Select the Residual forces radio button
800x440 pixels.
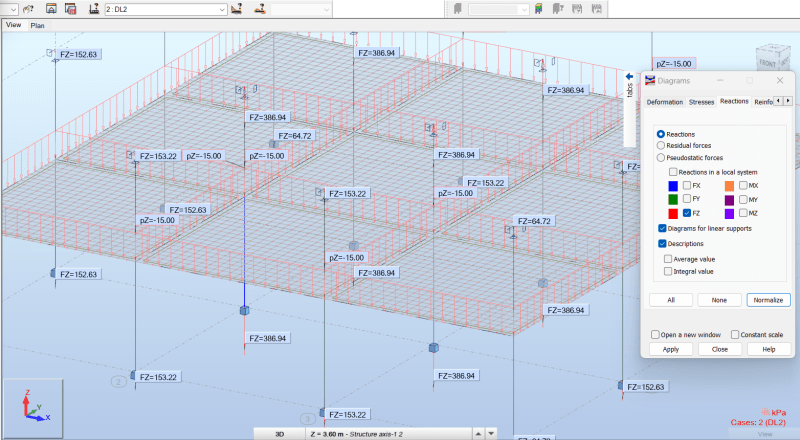[x=661, y=145]
